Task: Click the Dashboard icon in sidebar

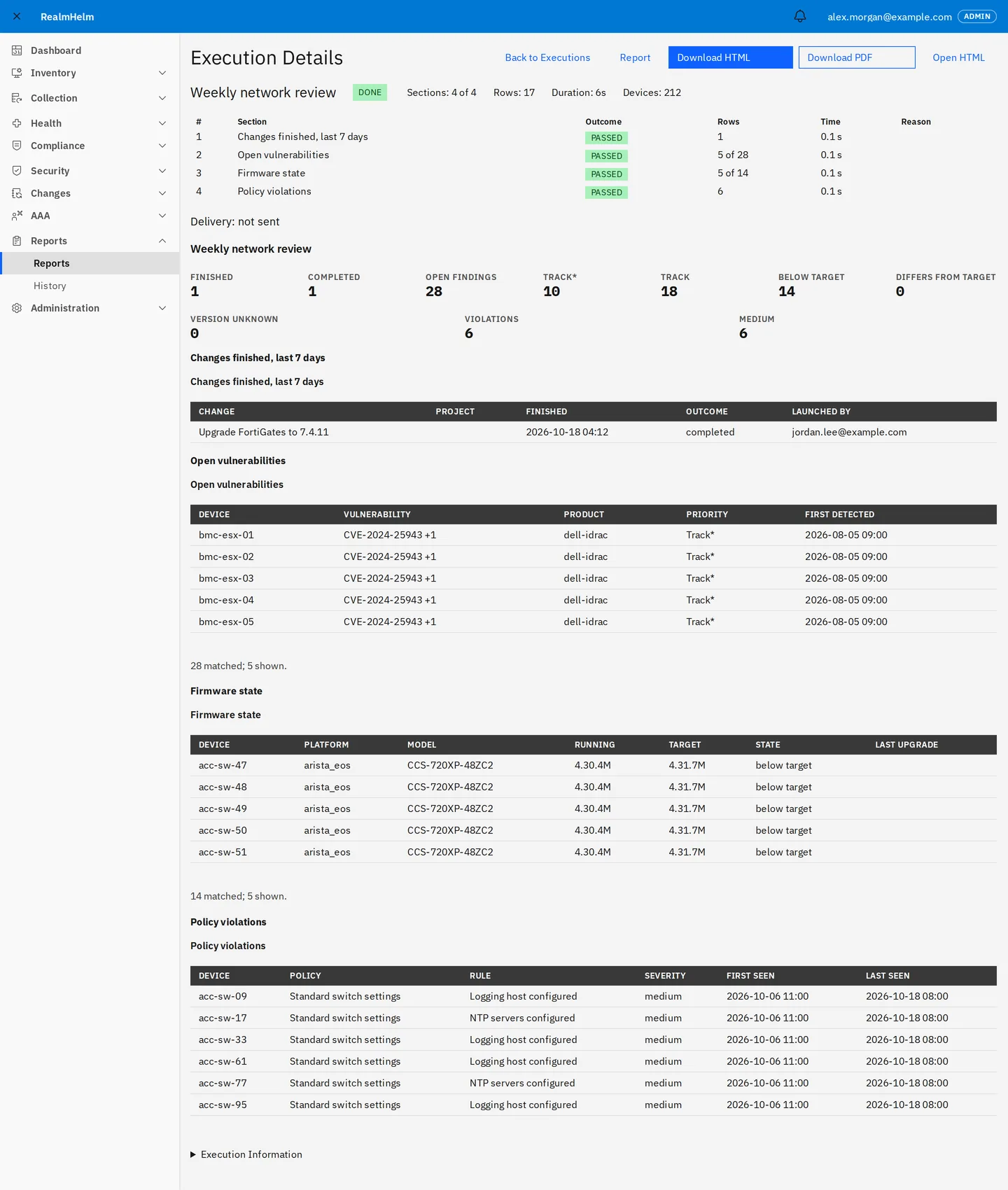Action: click(x=17, y=50)
